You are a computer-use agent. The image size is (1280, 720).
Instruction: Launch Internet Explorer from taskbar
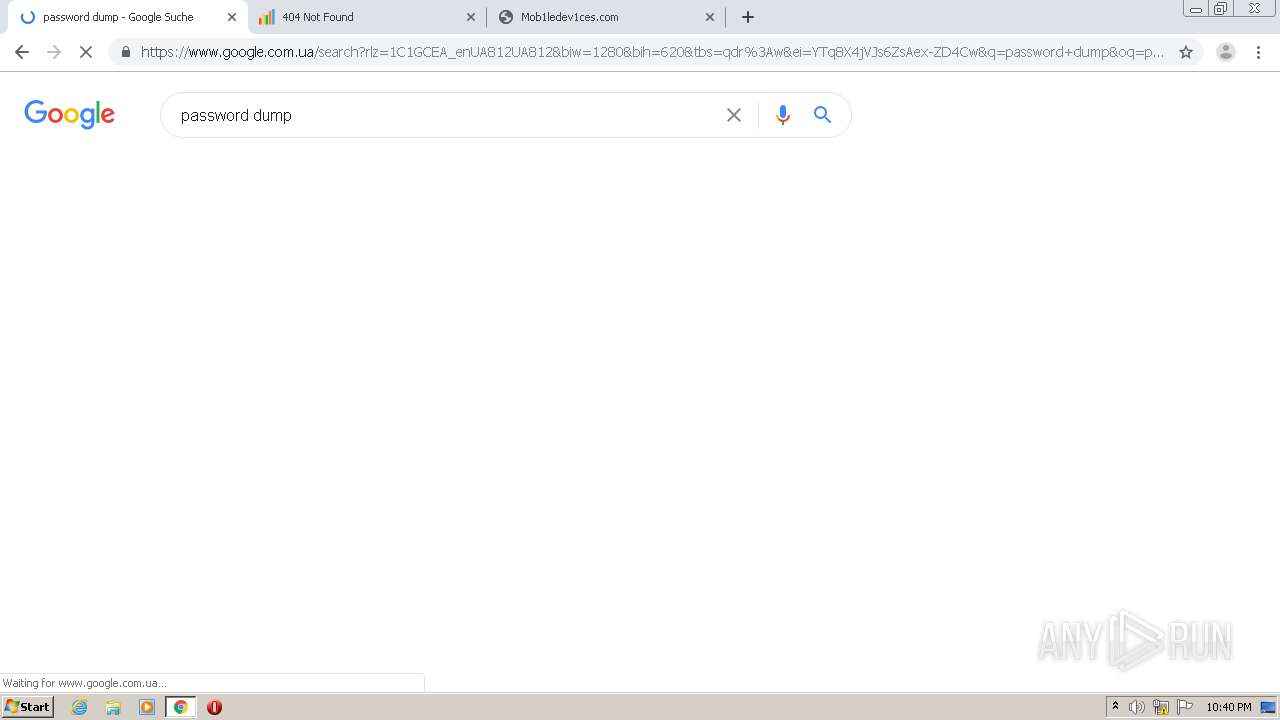point(80,707)
